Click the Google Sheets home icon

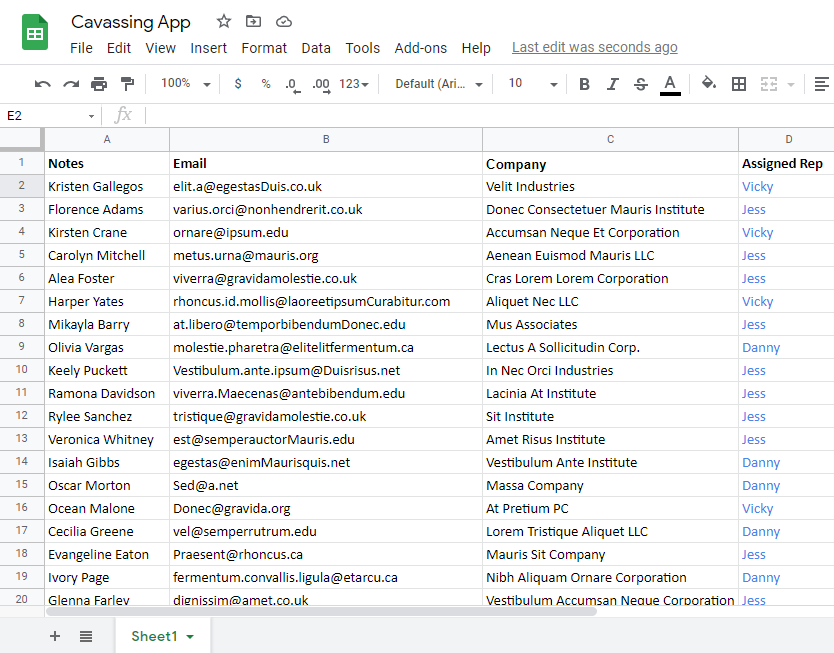point(35,33)
